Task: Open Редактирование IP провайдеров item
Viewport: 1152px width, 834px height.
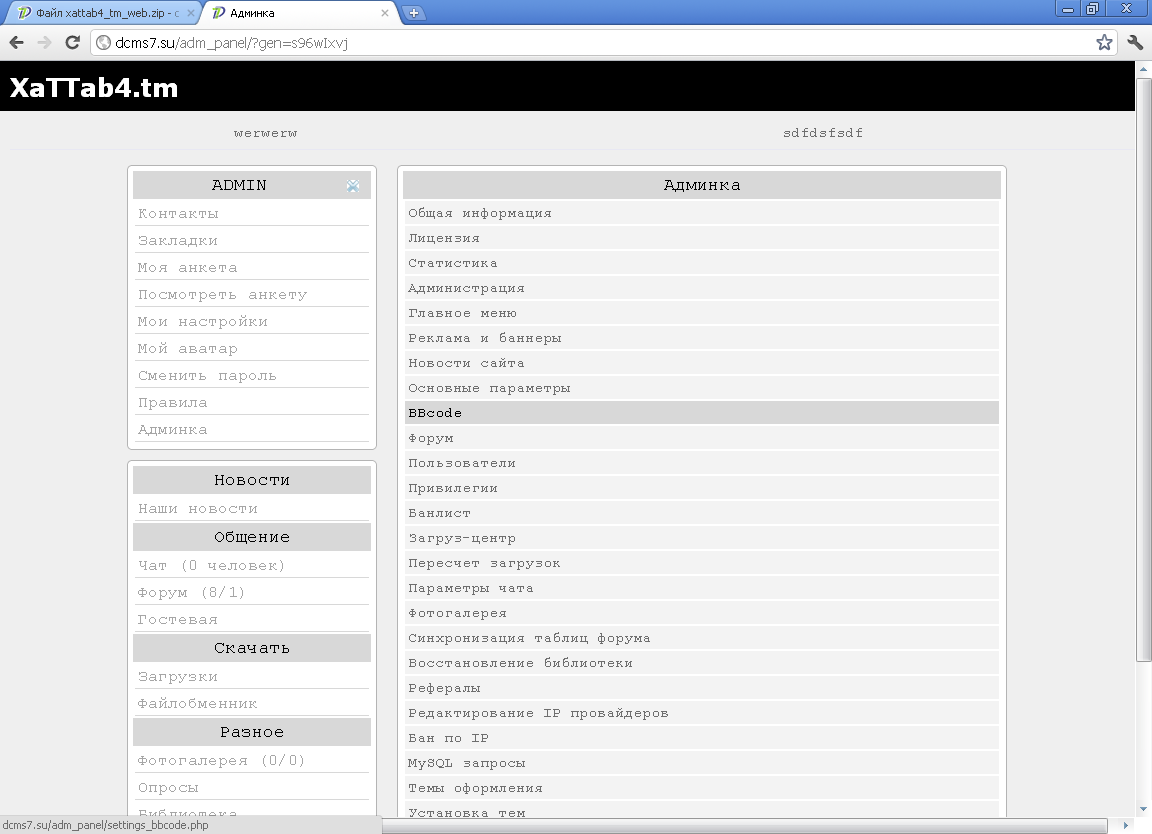Action: (x=702, y=713)
